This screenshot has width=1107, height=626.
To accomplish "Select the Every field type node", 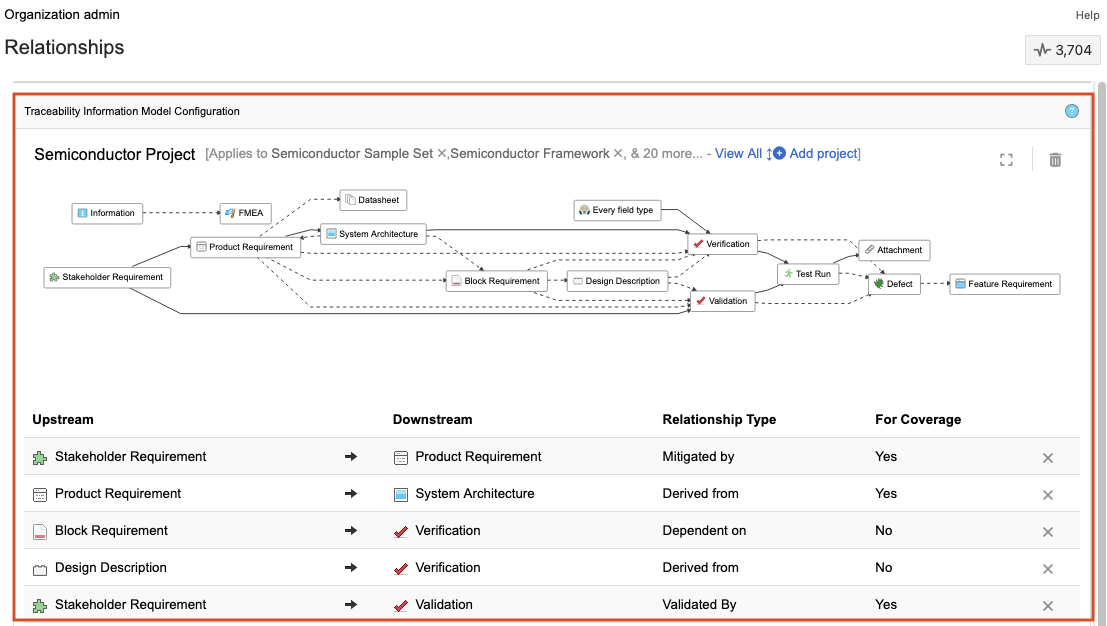I will (x=617, y=210).
